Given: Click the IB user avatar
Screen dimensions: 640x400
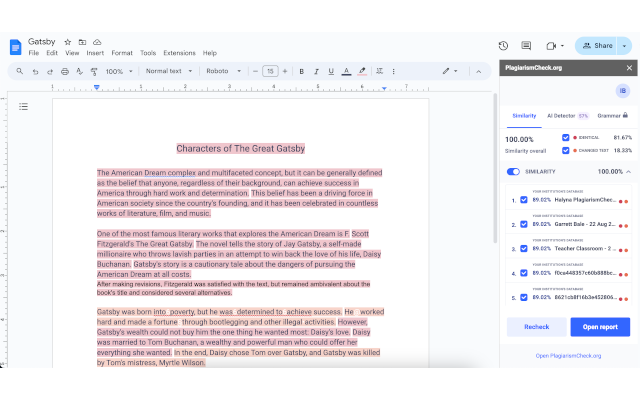Looking at the screenshot, I should click(x=622, y=91).
